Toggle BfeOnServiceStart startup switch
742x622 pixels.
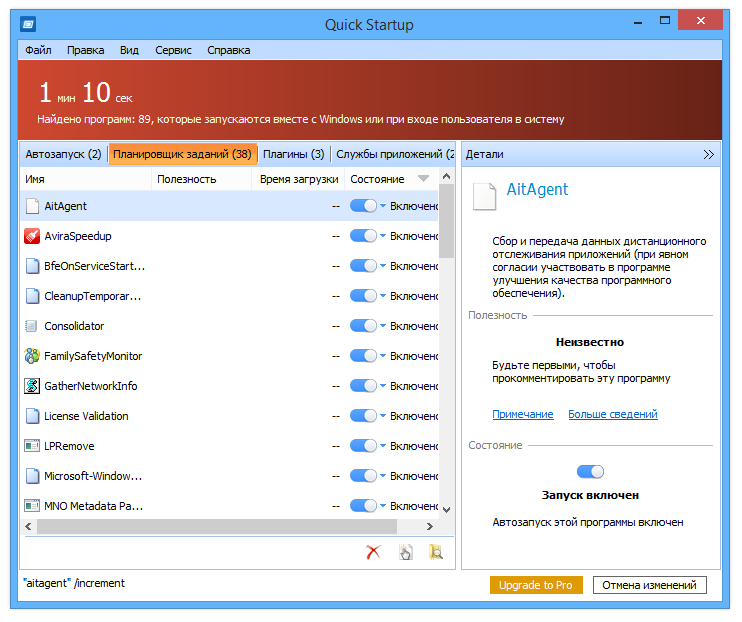pyautogui.click(x=363, y=266)
